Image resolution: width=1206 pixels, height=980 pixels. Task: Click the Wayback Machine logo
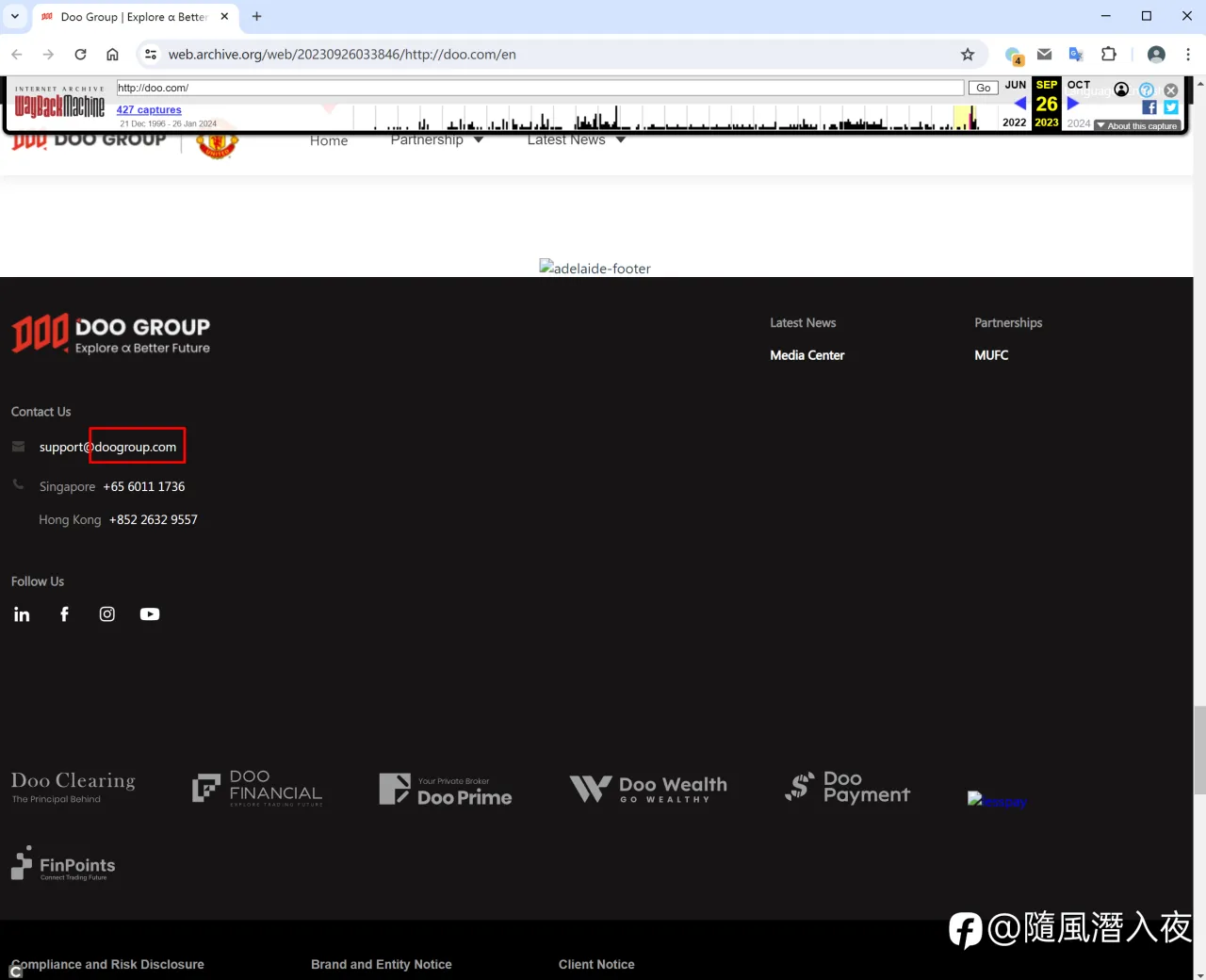click(59, 104)
